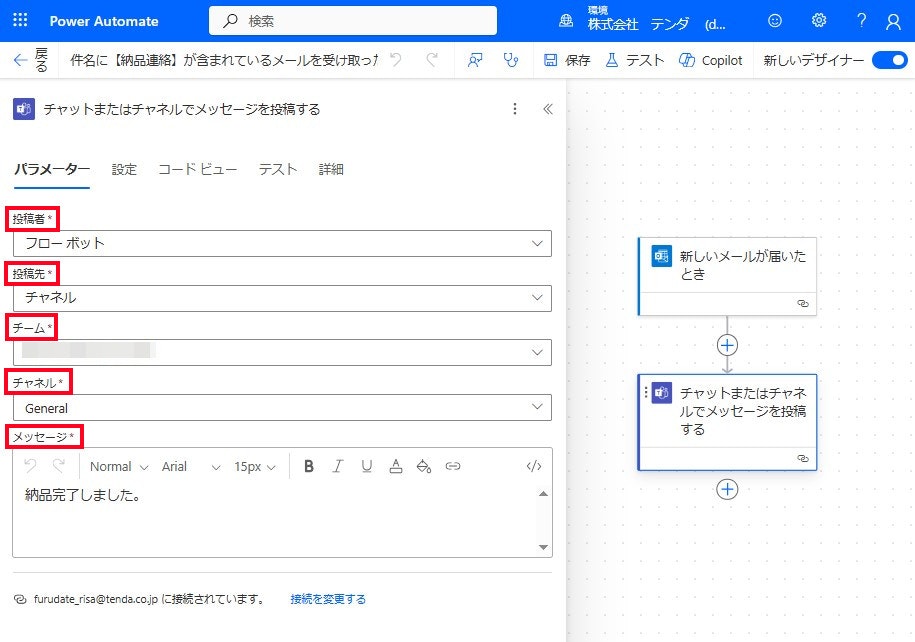
Task: Open the code view in the message editor
Action: [533, 466]
